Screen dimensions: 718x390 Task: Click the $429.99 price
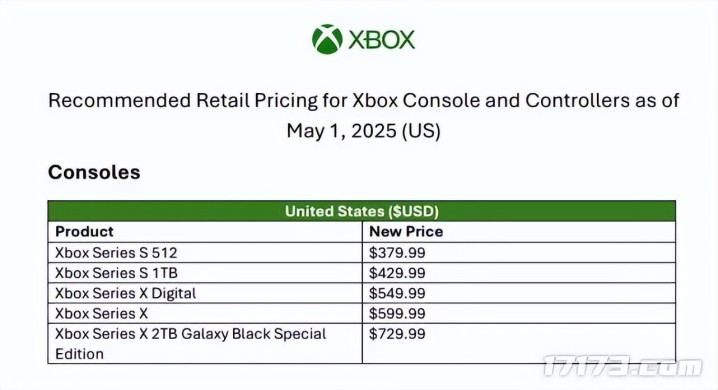pos(397,273)
